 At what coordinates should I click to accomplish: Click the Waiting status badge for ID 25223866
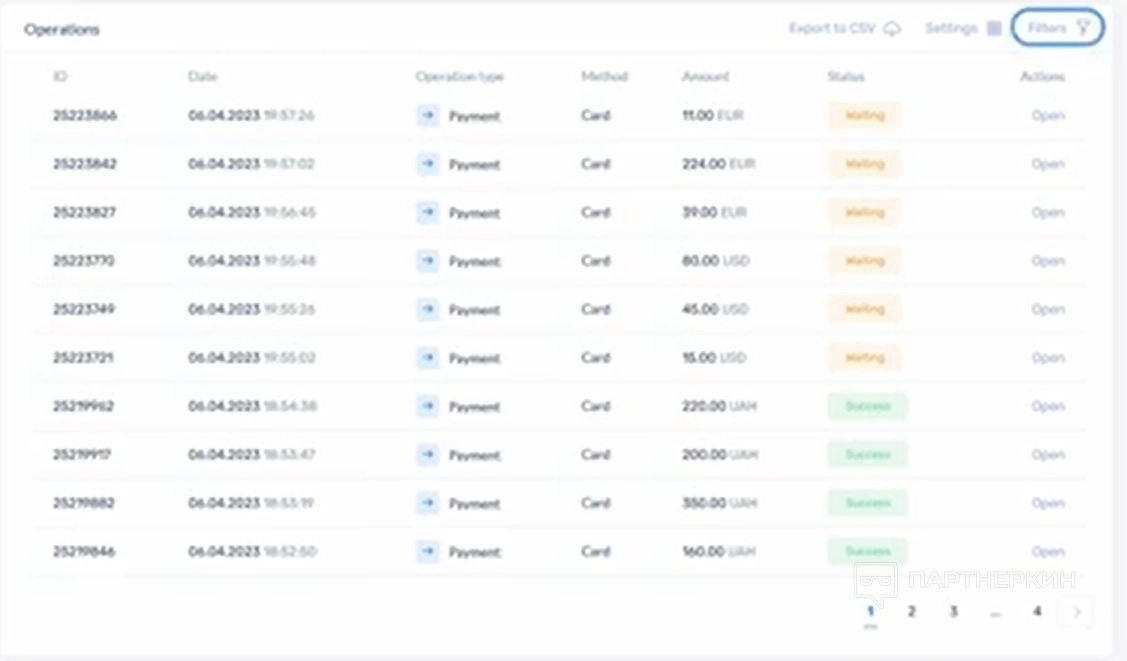tap(864, 115)
